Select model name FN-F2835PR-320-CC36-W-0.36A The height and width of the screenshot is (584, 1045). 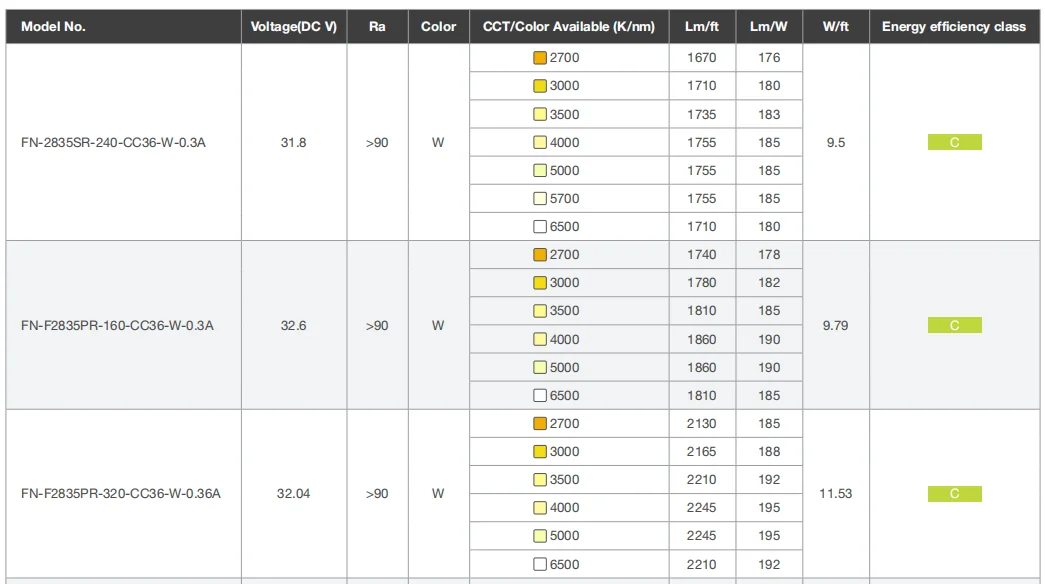(120, 494)
